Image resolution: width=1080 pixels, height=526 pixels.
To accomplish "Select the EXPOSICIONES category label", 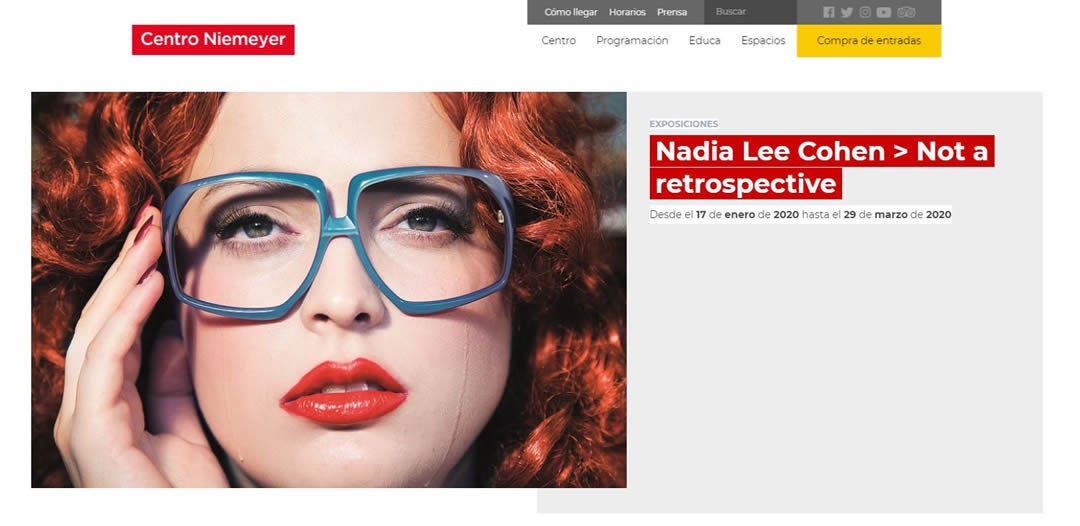I will (684, 124).
